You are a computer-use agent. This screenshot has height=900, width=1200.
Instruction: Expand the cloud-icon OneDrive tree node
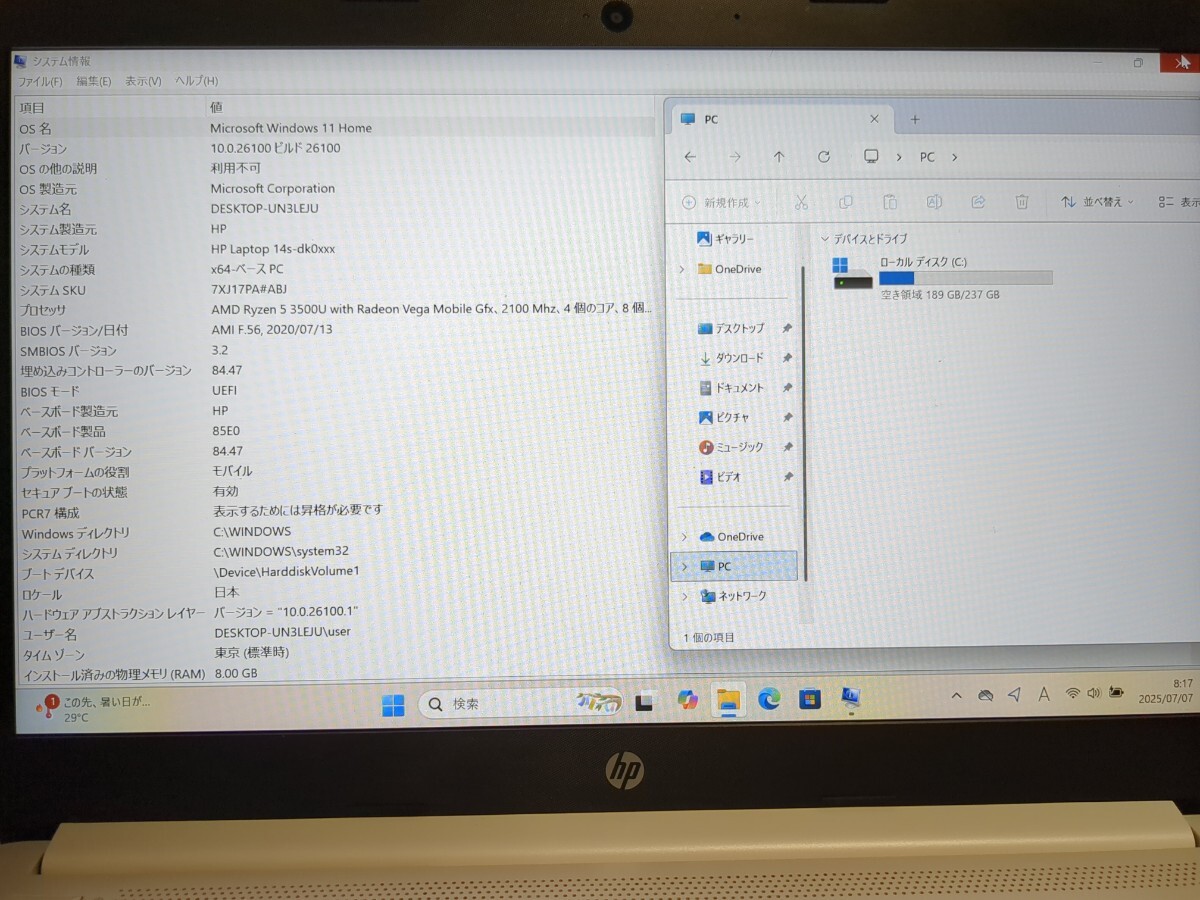pos(684,537)
